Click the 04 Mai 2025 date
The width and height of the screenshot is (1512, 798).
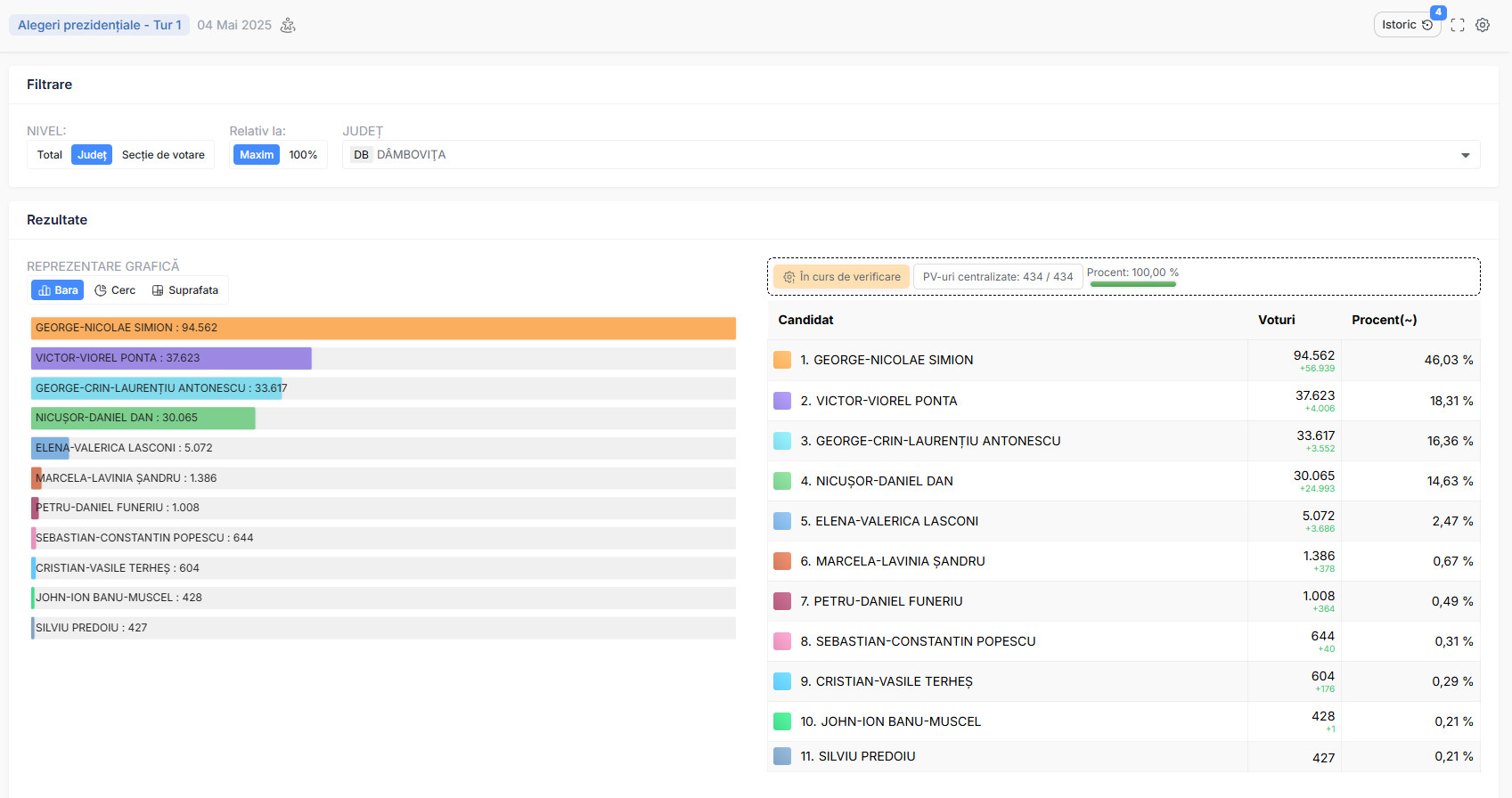[x=234, y=25]
